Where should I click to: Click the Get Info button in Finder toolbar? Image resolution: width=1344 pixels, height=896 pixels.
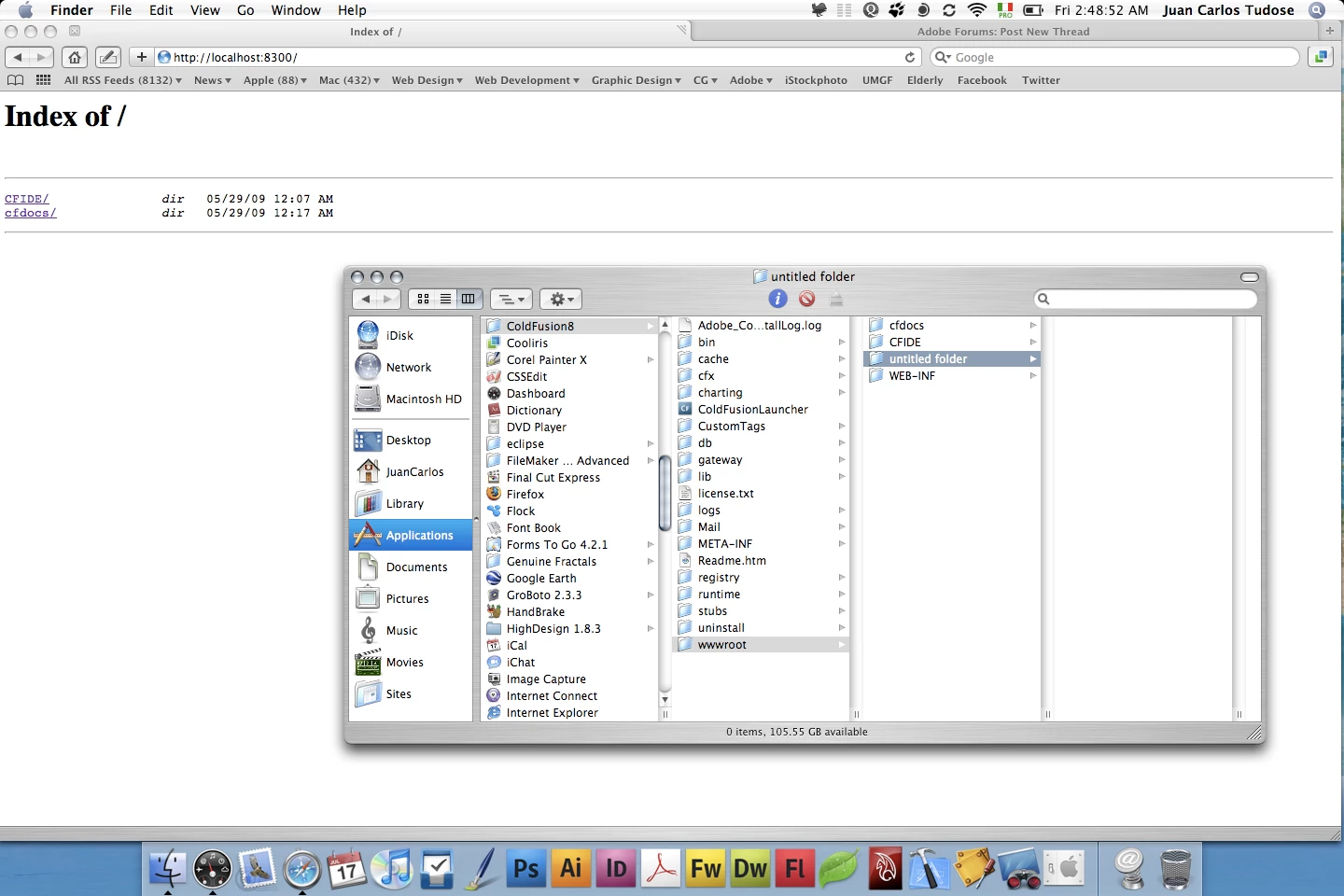777,299
